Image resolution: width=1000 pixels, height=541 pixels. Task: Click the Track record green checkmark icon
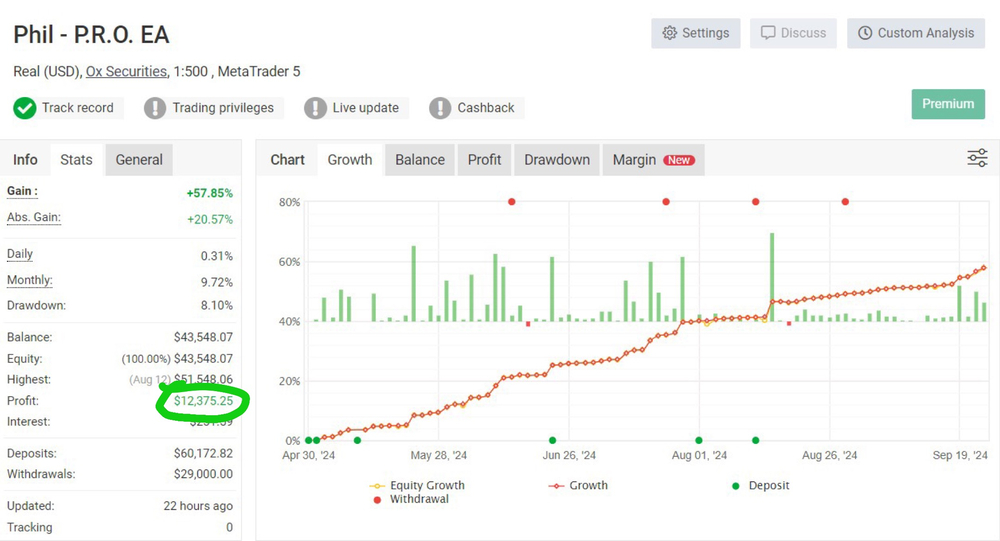(x=25, y=108)
